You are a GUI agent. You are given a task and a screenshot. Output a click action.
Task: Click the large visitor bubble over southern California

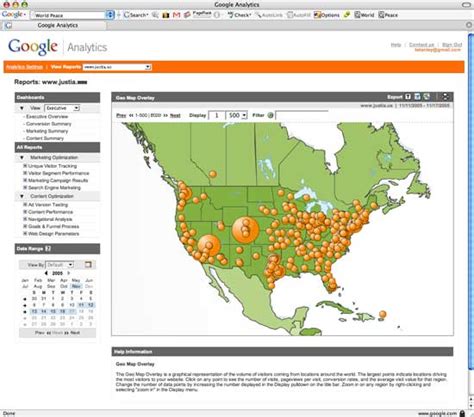pyautogui.click(x=209, y=246)
